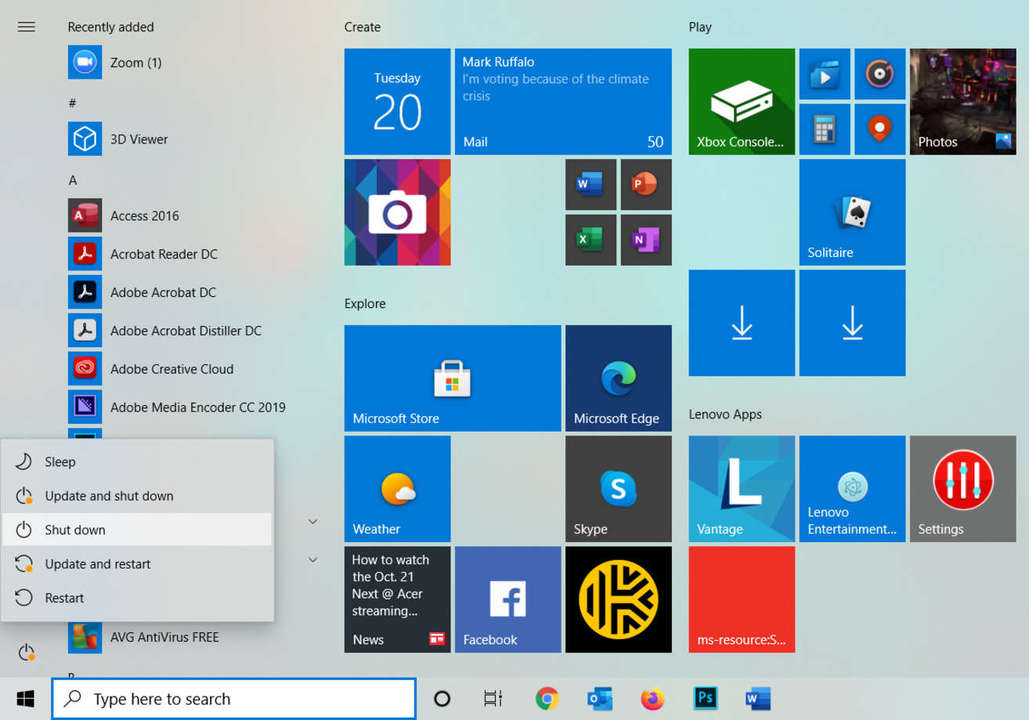The image size is (1029, 720).
Task: Open the red ms-resource tile
Action: (742, 599)
